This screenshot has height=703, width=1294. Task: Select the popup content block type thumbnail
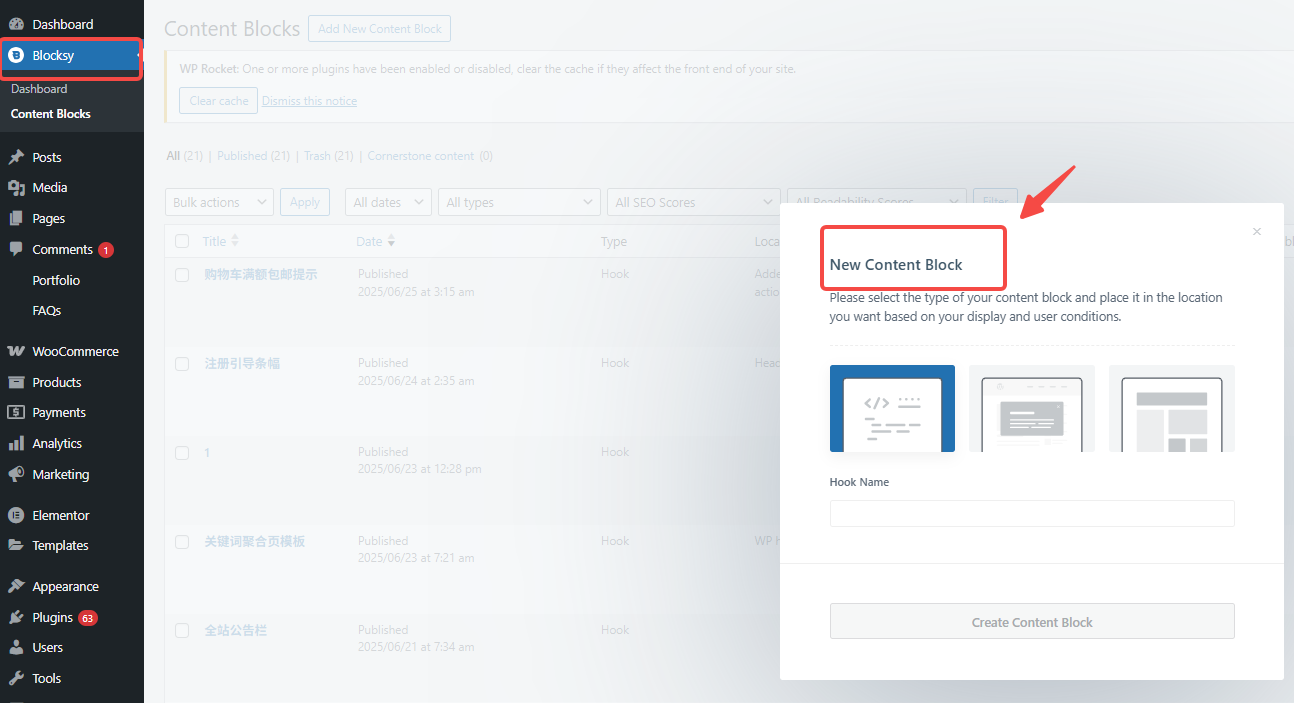click(1031, 408)
